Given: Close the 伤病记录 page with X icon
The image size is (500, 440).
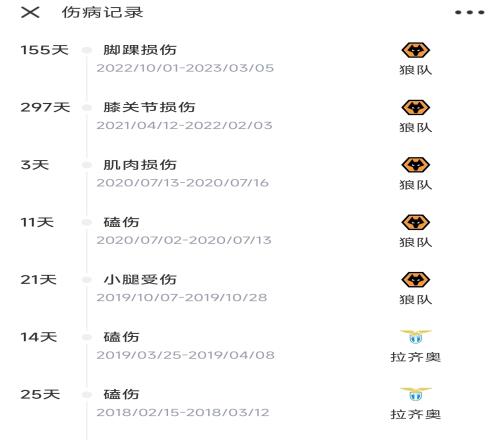Looking at the screenshot, I should point(30,13).
